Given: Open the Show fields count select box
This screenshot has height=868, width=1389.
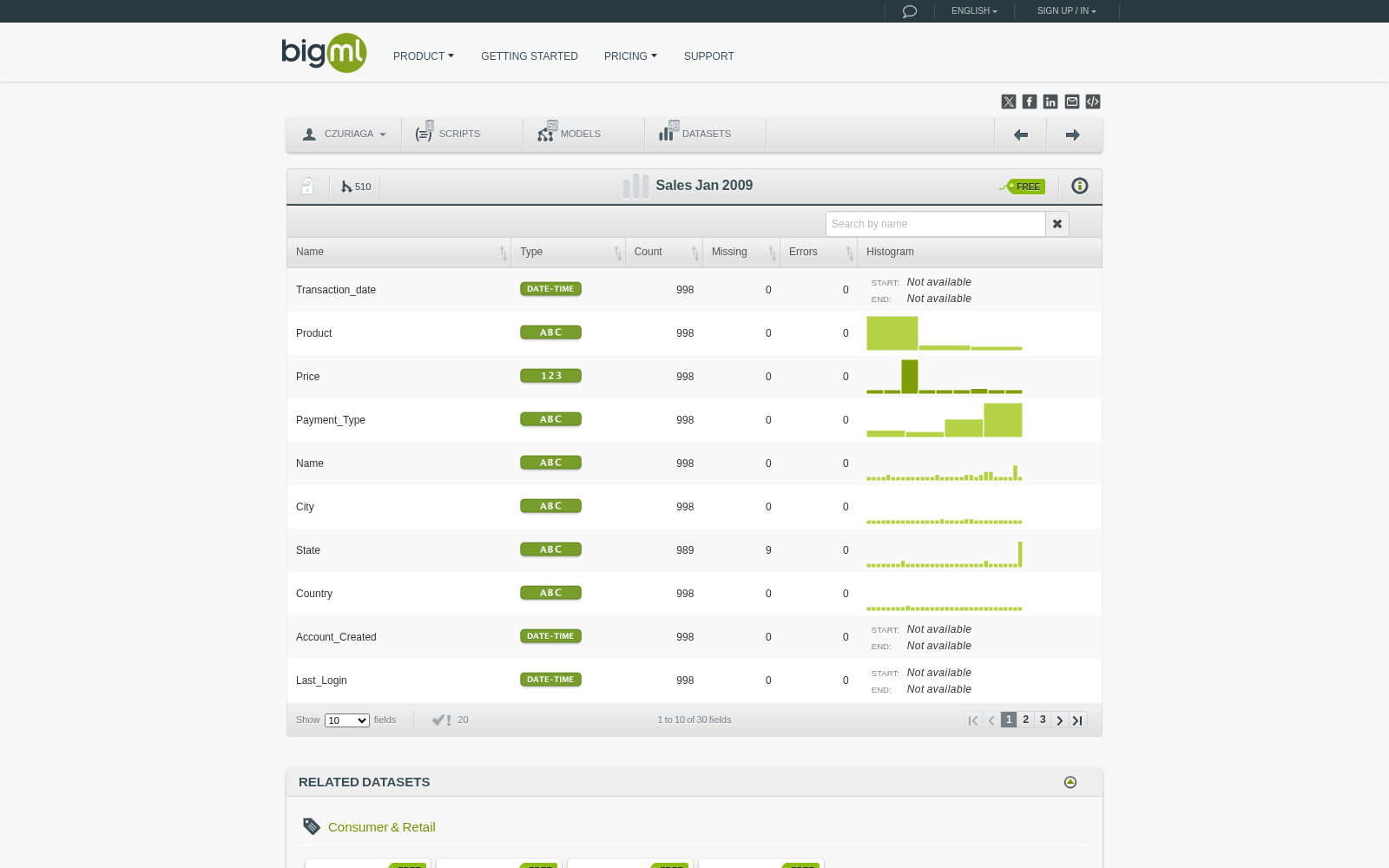Looking at the screenshot, I should [x=347, y=720].
